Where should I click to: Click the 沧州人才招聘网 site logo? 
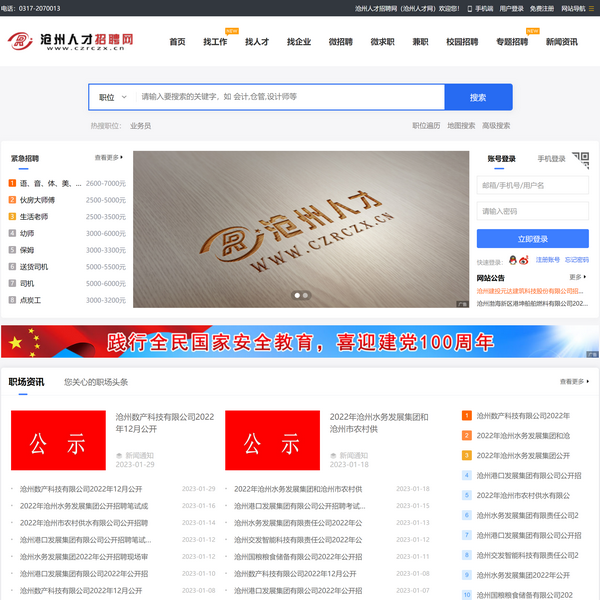71,42
